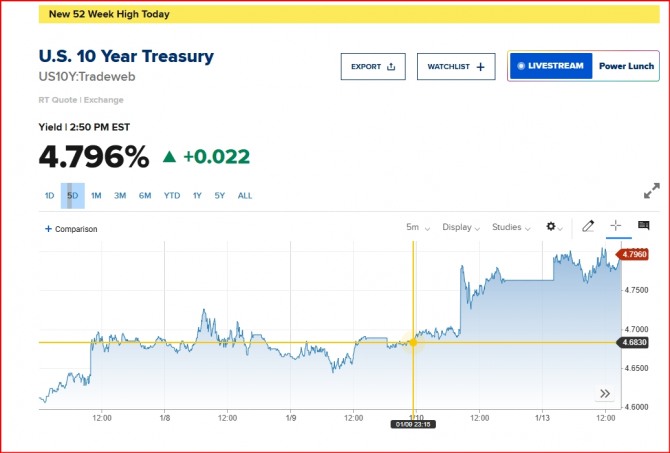Open the Studies dropdown menu
670x453 pixels.
click(x=511, y=227)
